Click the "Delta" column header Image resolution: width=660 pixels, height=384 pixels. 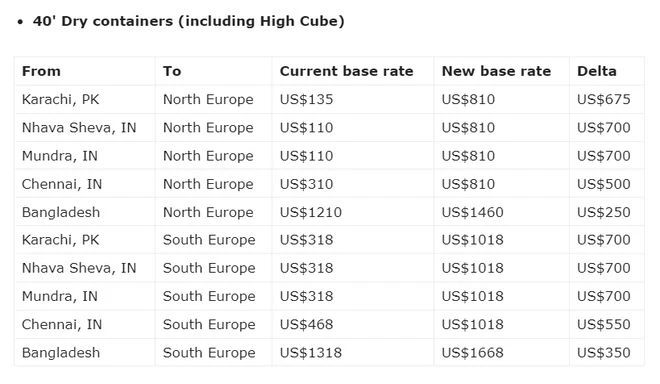pos(597,71)
